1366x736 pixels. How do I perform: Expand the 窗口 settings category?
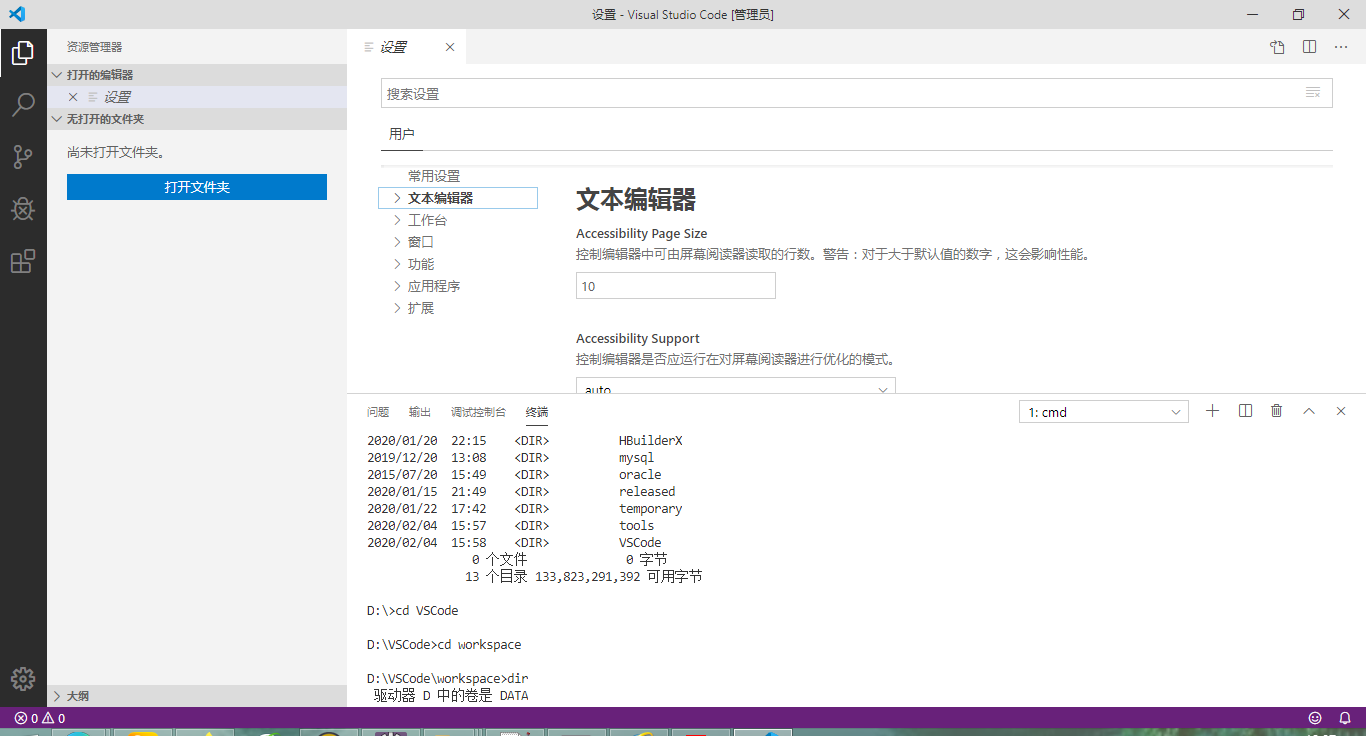click(x=397, y=242)
